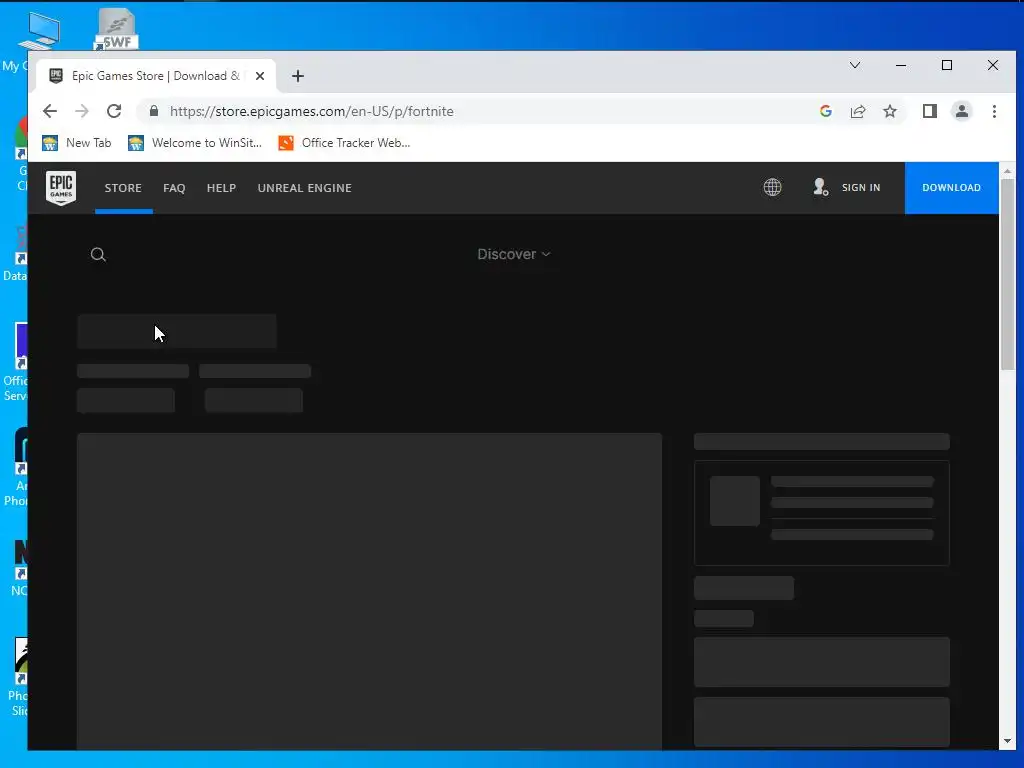Click the browser forward arrow
1024x768 pixels.
pyautogui.click(x=82, y=111)
